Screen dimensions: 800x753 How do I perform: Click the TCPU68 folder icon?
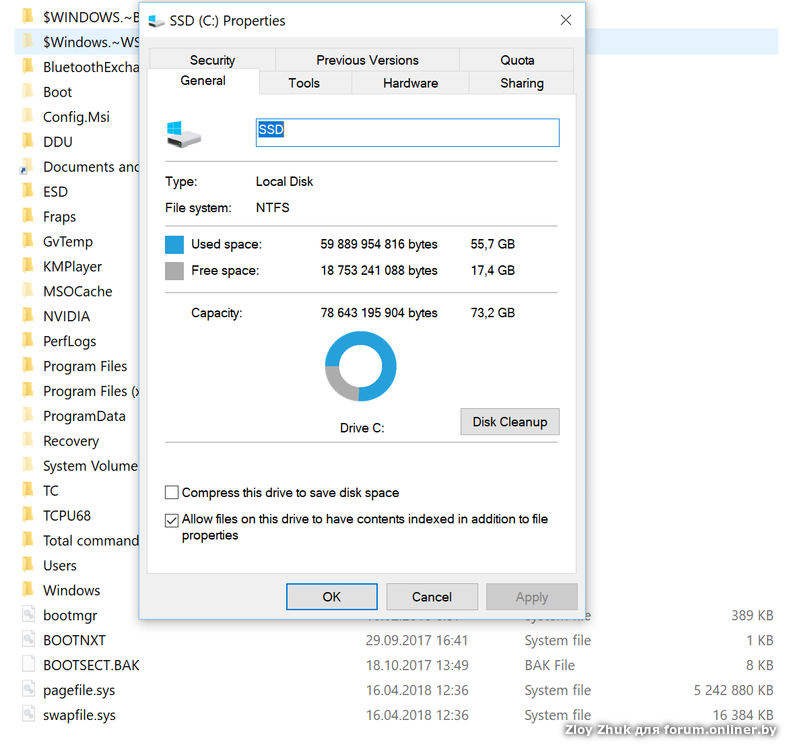[x=28, y=515]
